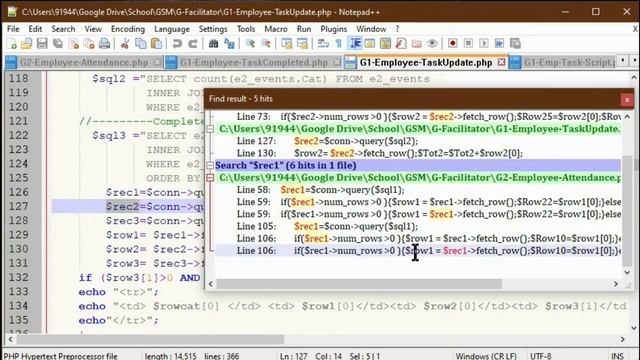Open the Plugins menu

(333, 29)
